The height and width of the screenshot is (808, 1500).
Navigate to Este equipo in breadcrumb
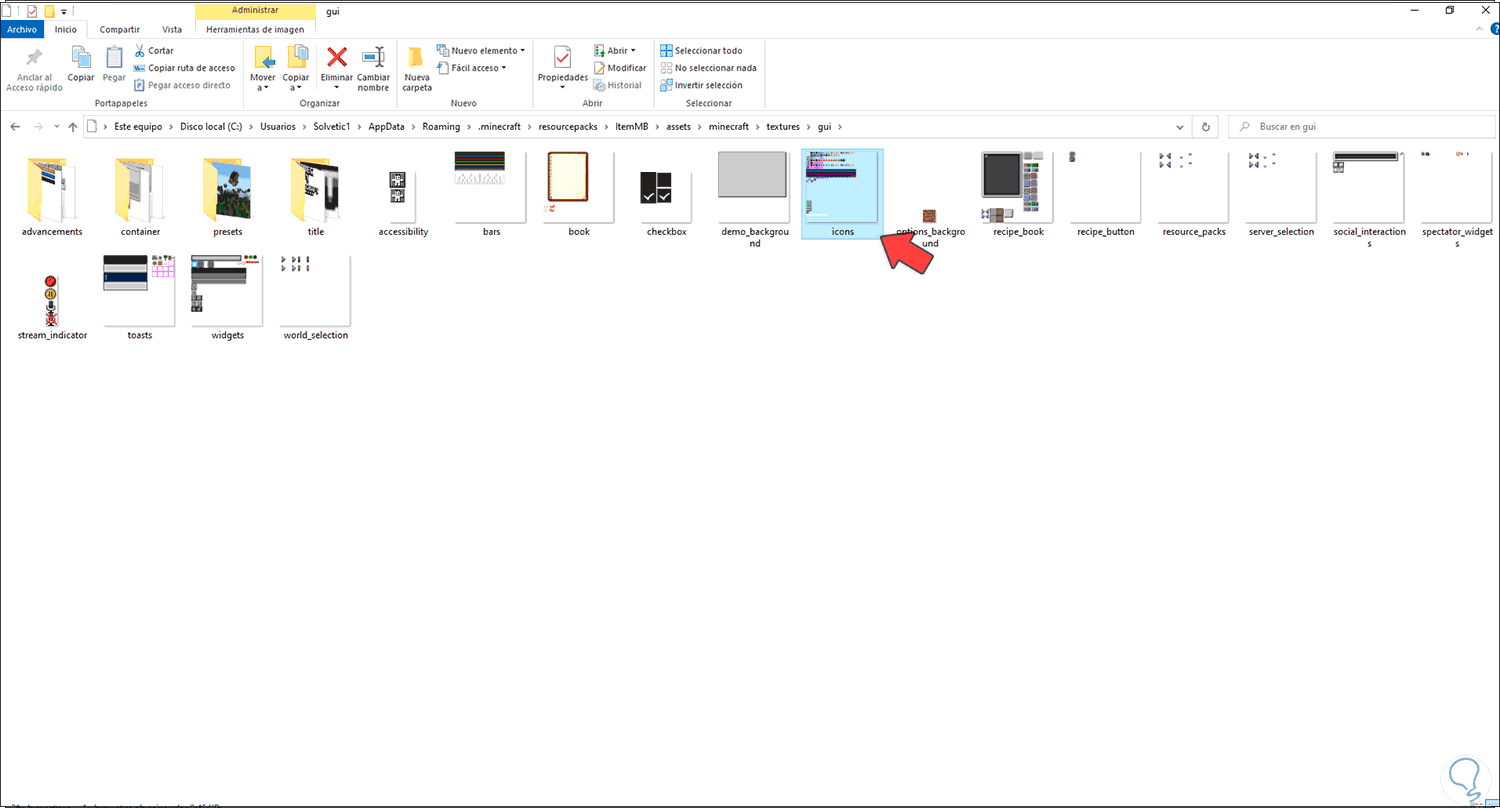point(138,127)
